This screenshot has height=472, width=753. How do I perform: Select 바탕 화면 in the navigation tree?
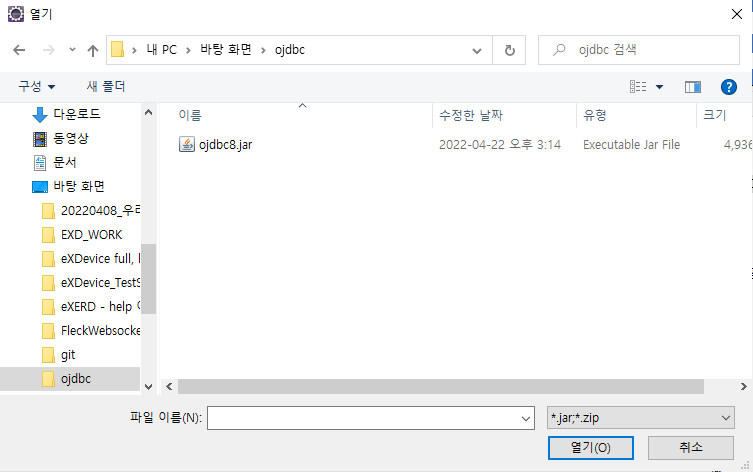coord(79,186)
